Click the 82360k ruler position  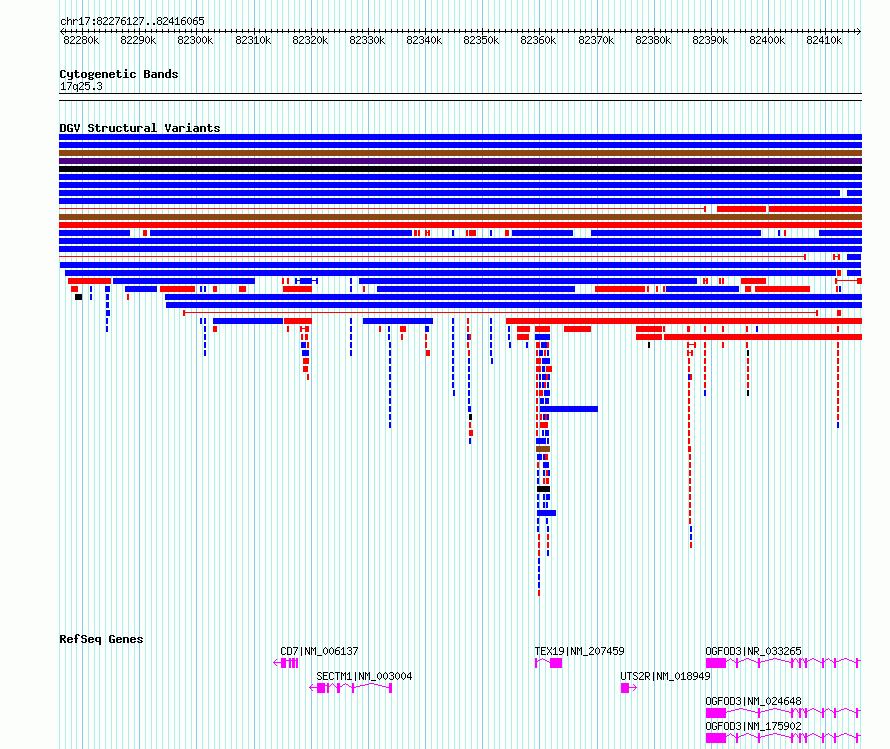(x=538, y=40)
